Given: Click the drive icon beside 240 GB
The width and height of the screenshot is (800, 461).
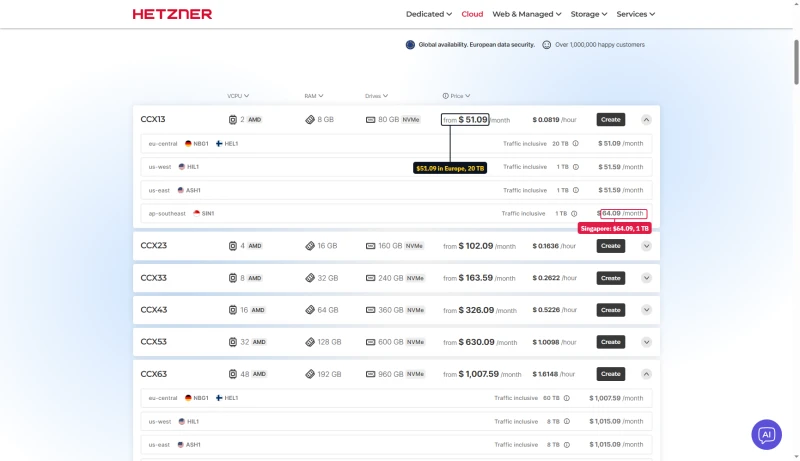Looking at the screenshot, I should (x=370, y=278).
